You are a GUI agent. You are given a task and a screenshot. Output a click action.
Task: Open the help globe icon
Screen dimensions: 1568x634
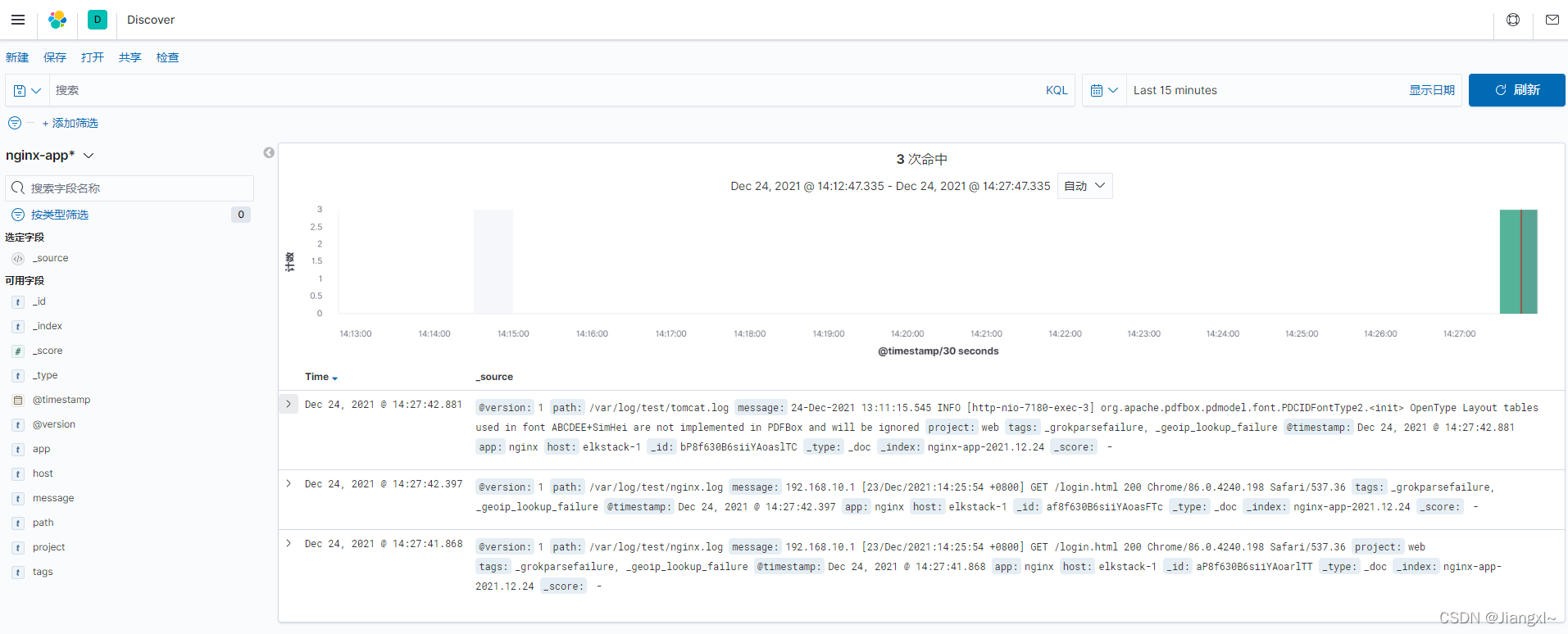point(1513,20)
